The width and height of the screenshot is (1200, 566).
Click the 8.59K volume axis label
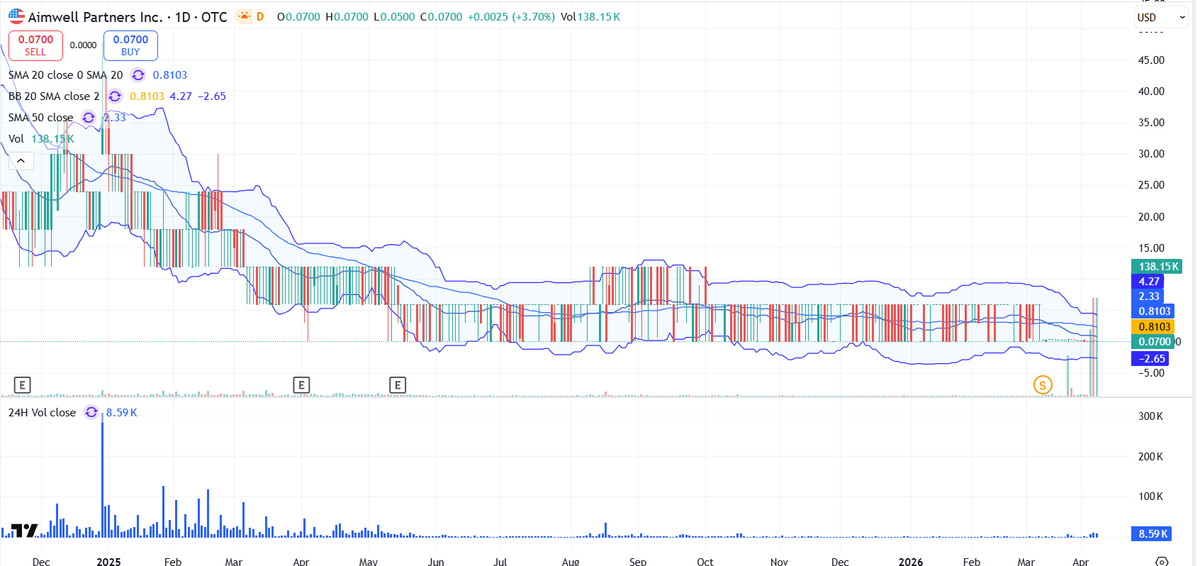click(x=1151, y=534)
